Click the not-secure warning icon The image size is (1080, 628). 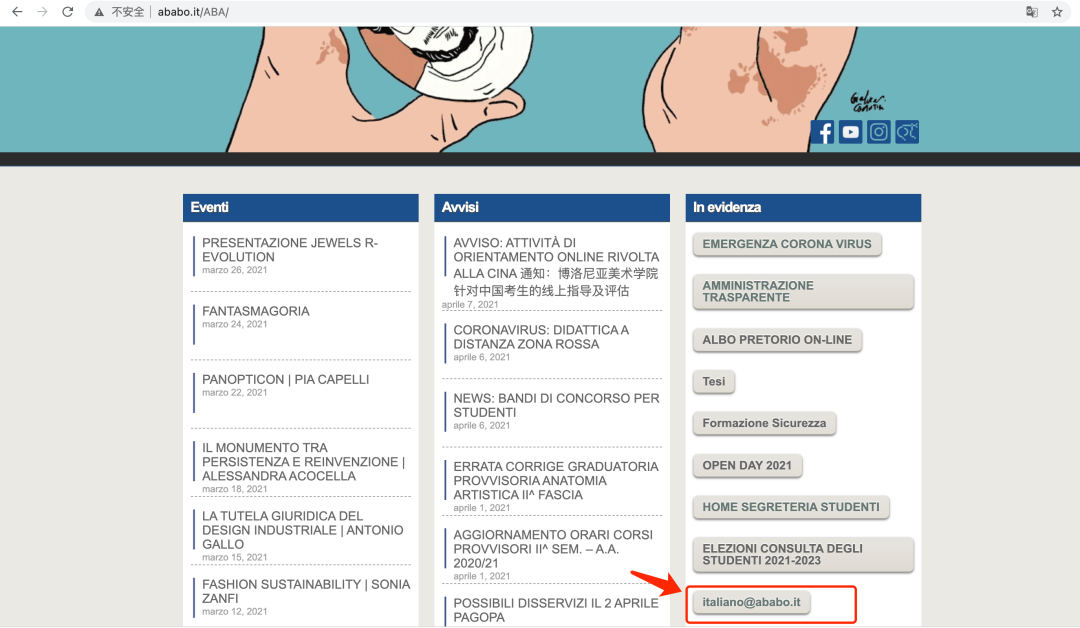pos(99,12)
